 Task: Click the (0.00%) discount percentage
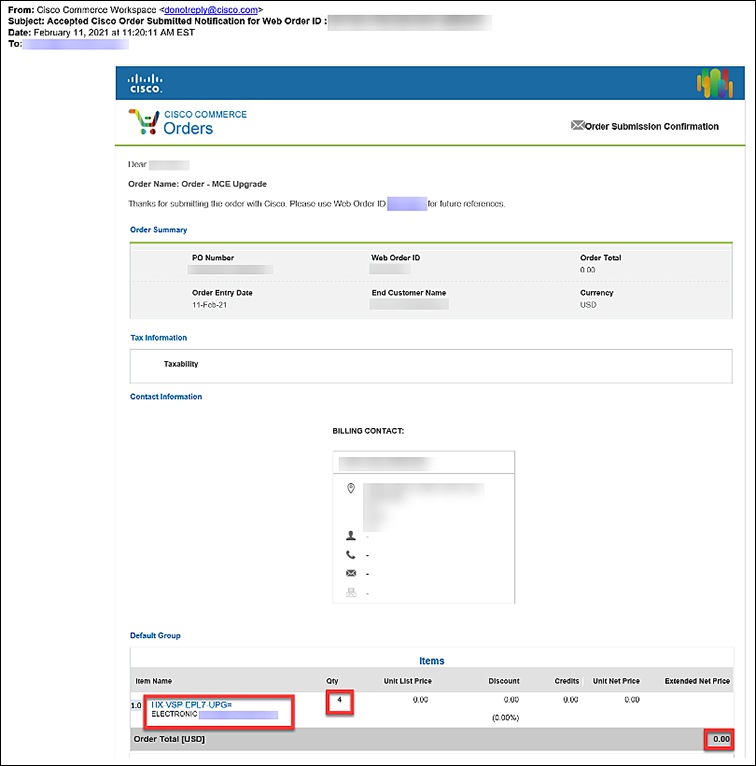pos(505,718)
